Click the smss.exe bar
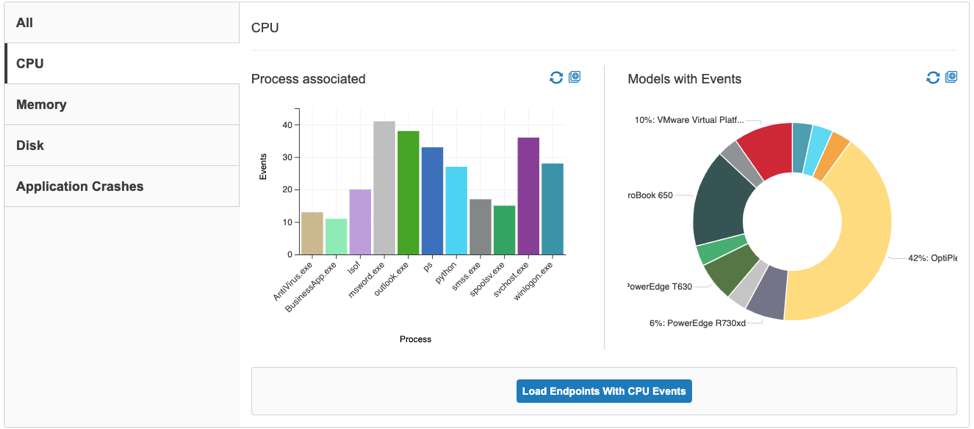The height and width of the screenshot is (429, 974). coord(480,227)
